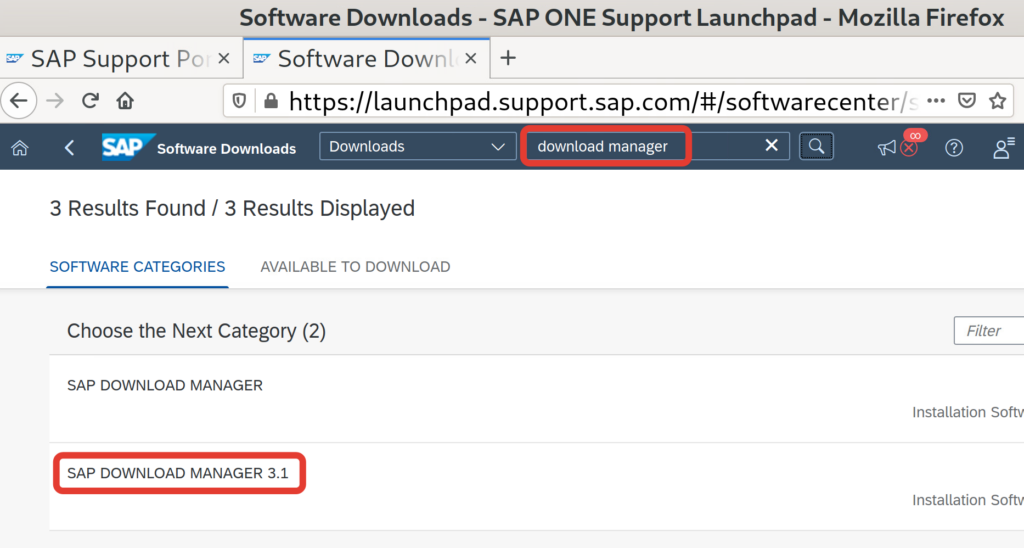Click the magnifier search button
Screen dimensions: 1024x548
click(x=816, y=147)
